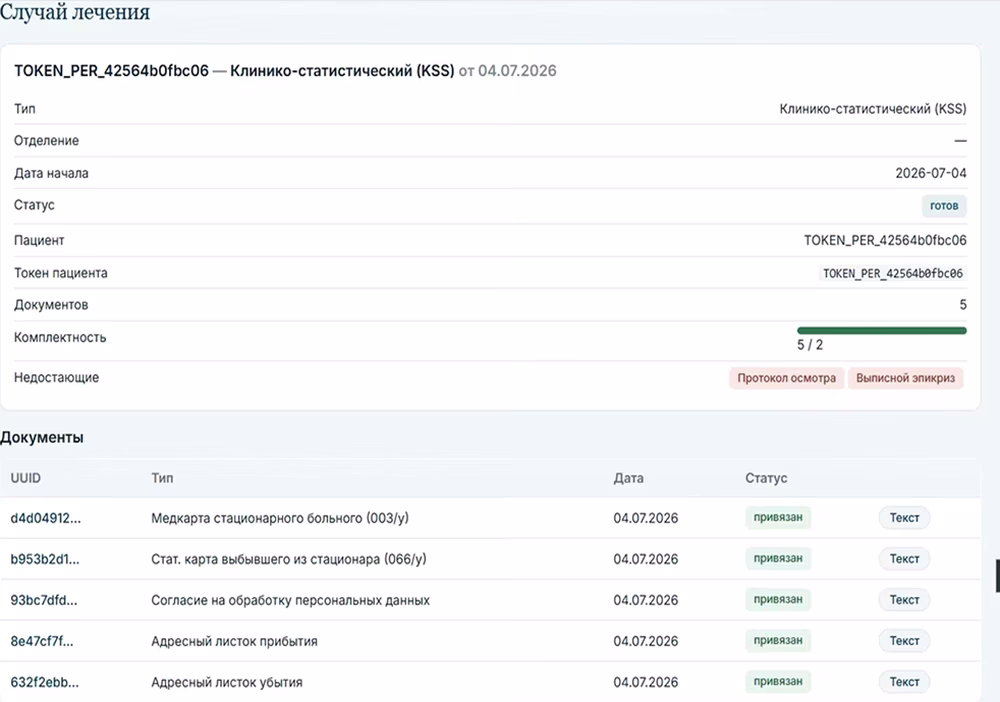Image resolution: width=1000 pixels, height=702 pixels.
Task: Click the case title TOKEN_PER_42564b0fbc06 — Клинико-статистический
Action: pos(234,71)
